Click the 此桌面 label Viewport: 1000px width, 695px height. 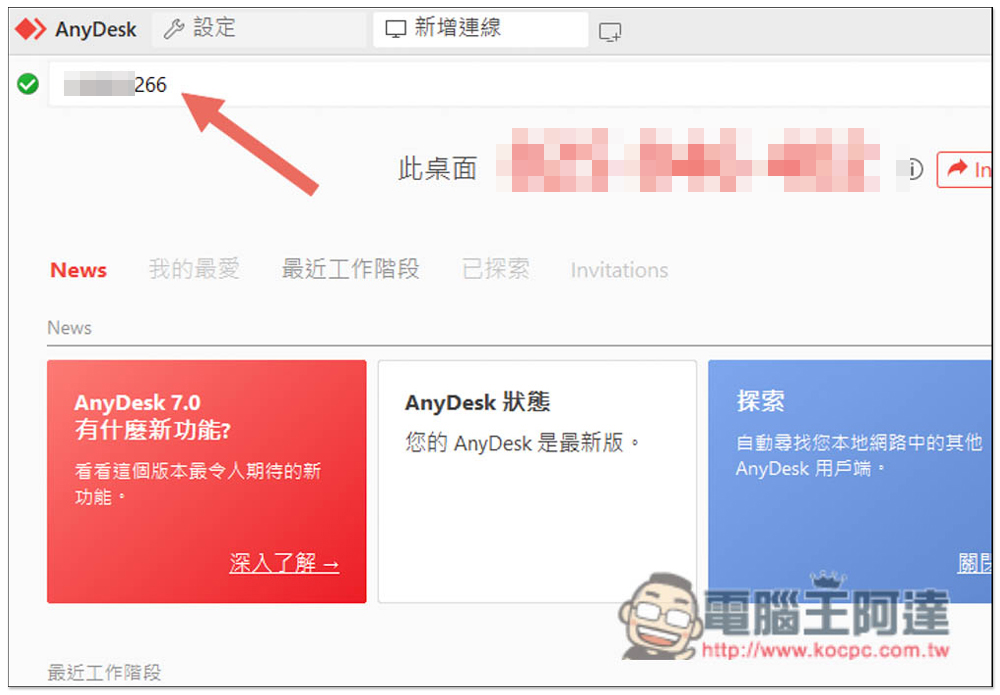pos(438,170)
